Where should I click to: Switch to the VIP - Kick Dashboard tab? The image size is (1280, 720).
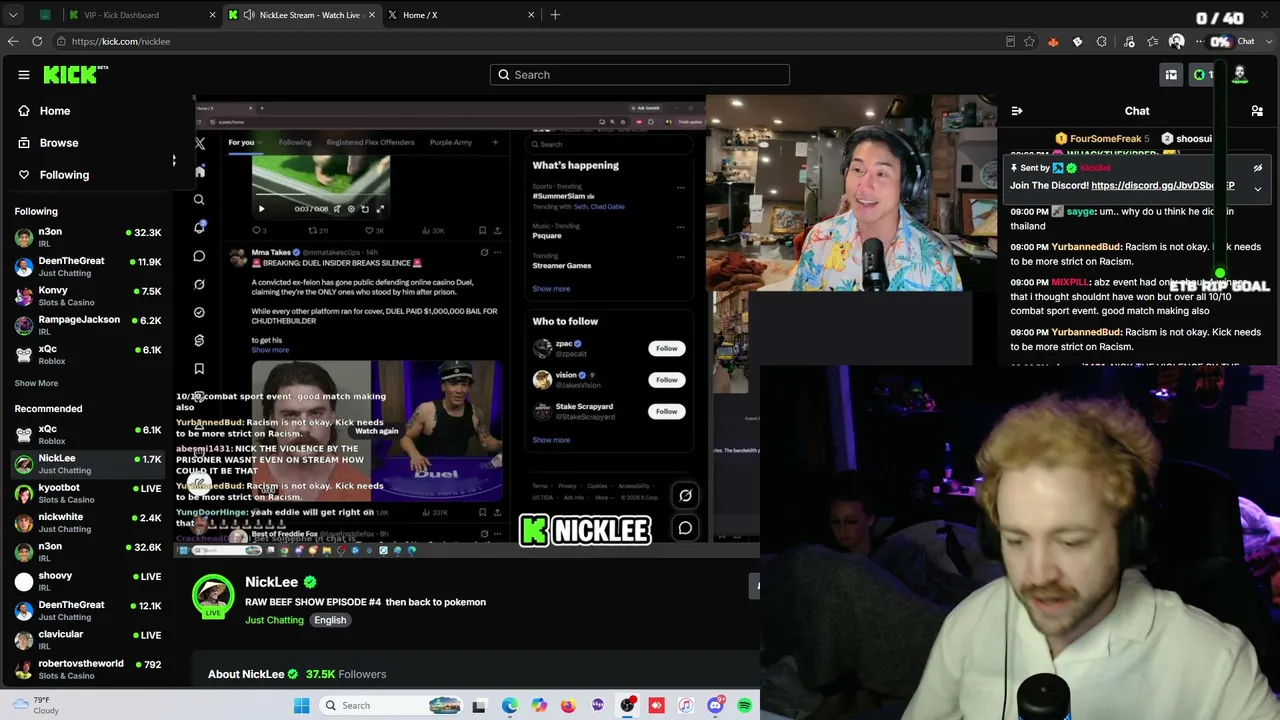click(x=140, y=15)
